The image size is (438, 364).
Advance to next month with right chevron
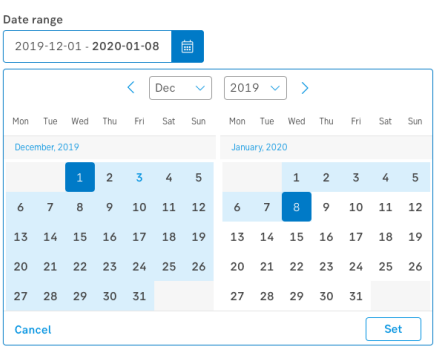pos(305,88)
